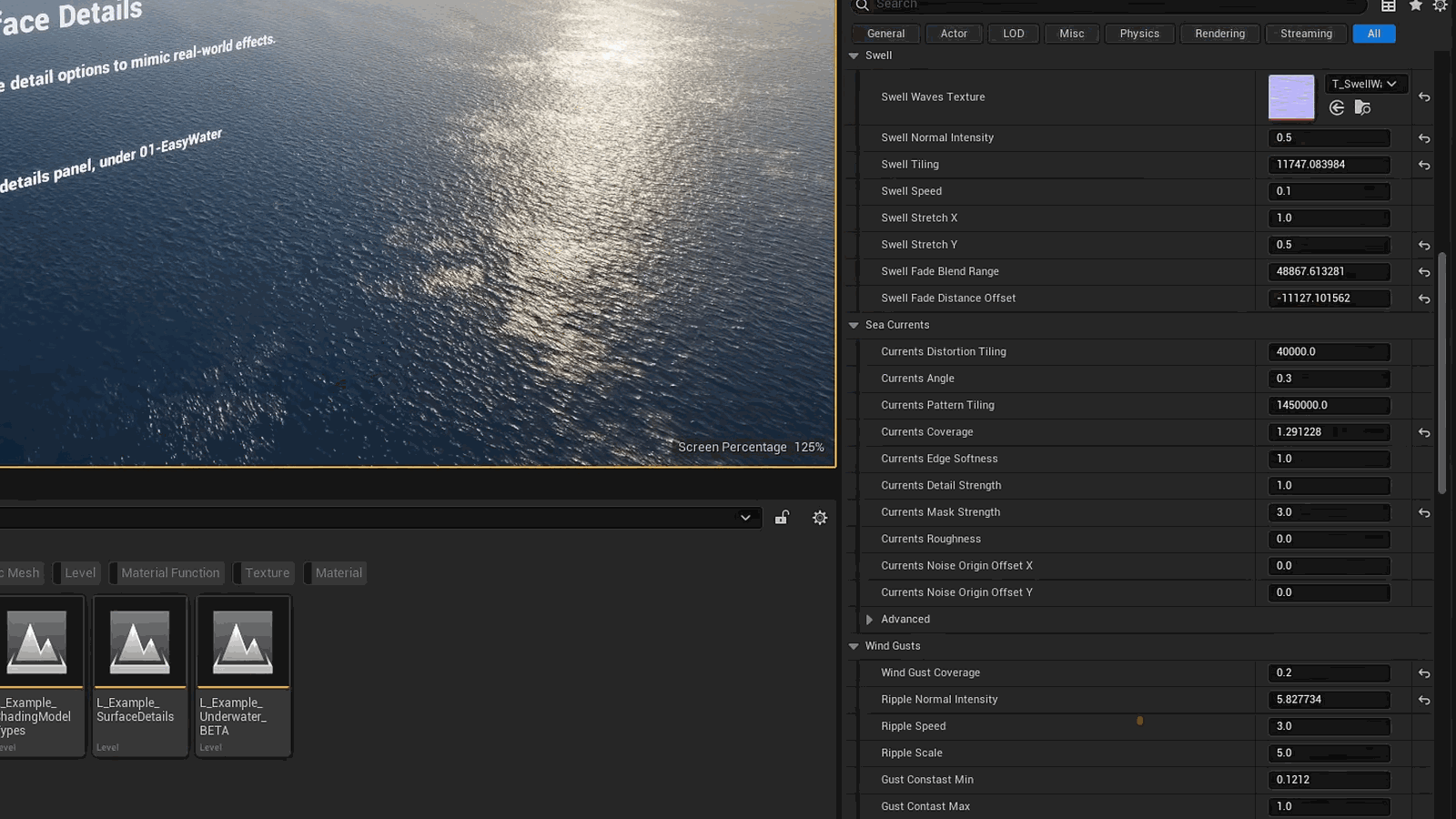Select the Streaming filter tab
Screen dimensions: 1456x819
(1306, 34)
